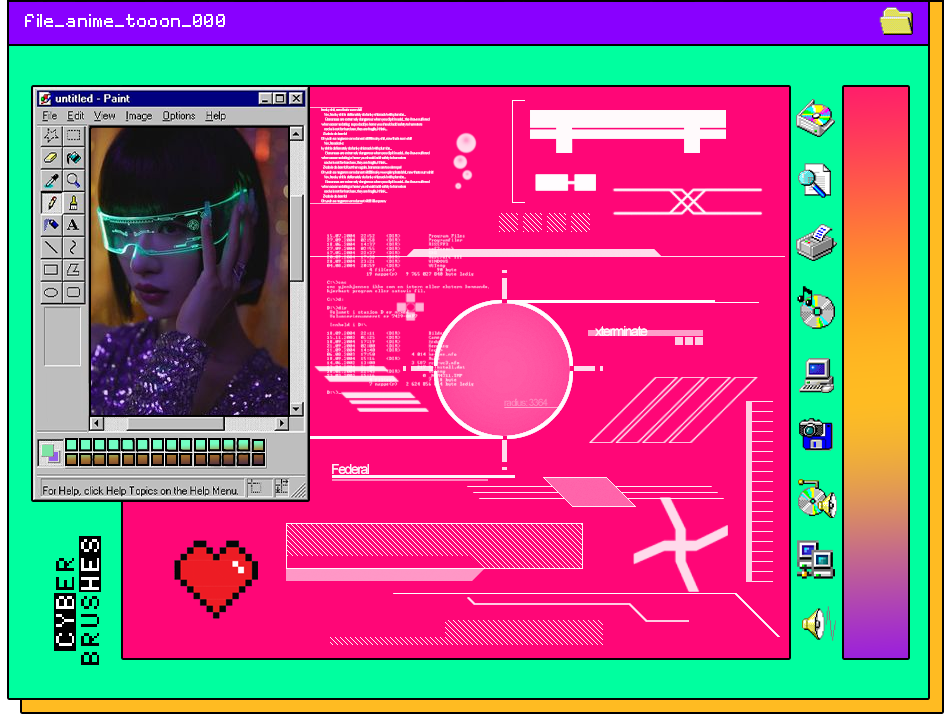This screenshot has width=950, height=723.
Task: Choose the Eraser tool in Paint
Action: pyautogui.click(x=51, y=158)
